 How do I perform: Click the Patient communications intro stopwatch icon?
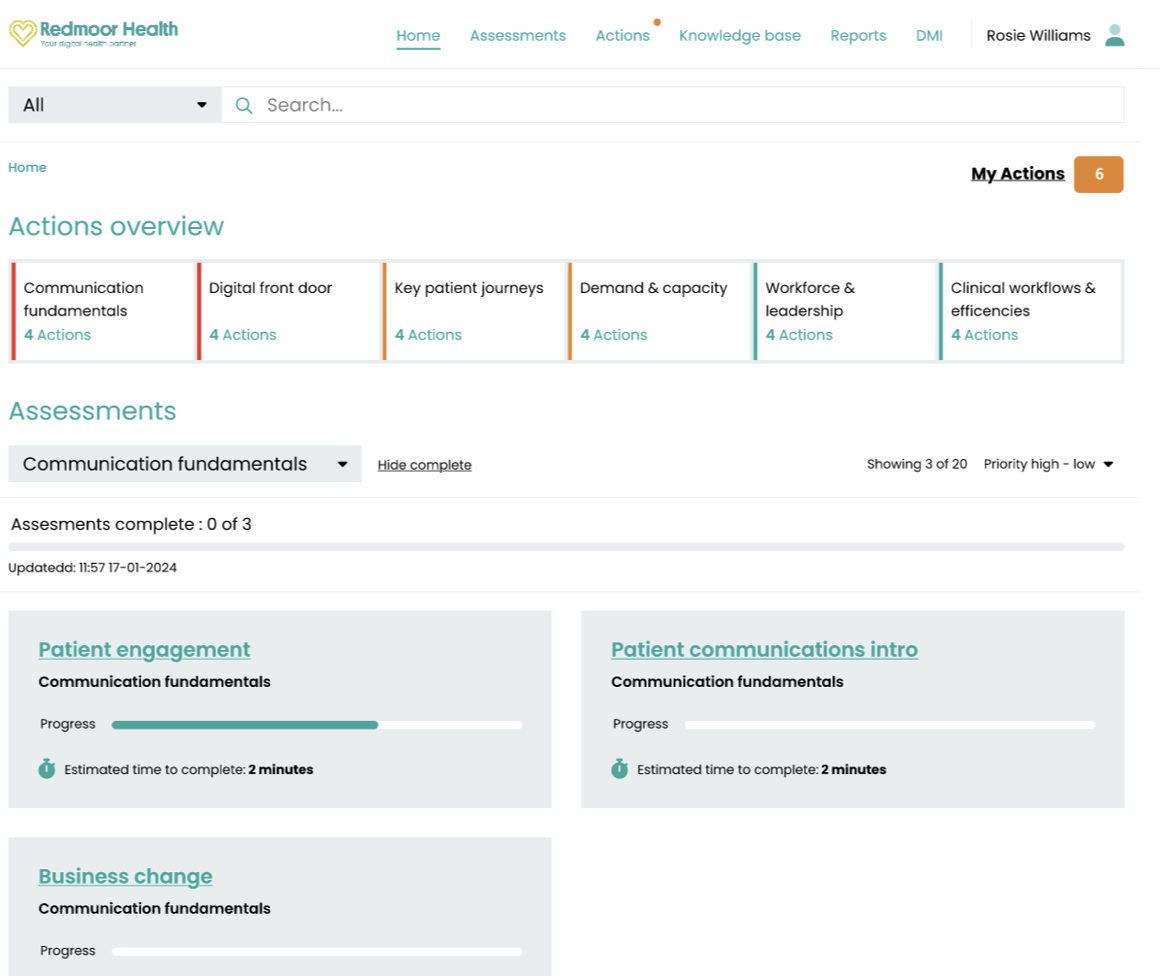619,769
